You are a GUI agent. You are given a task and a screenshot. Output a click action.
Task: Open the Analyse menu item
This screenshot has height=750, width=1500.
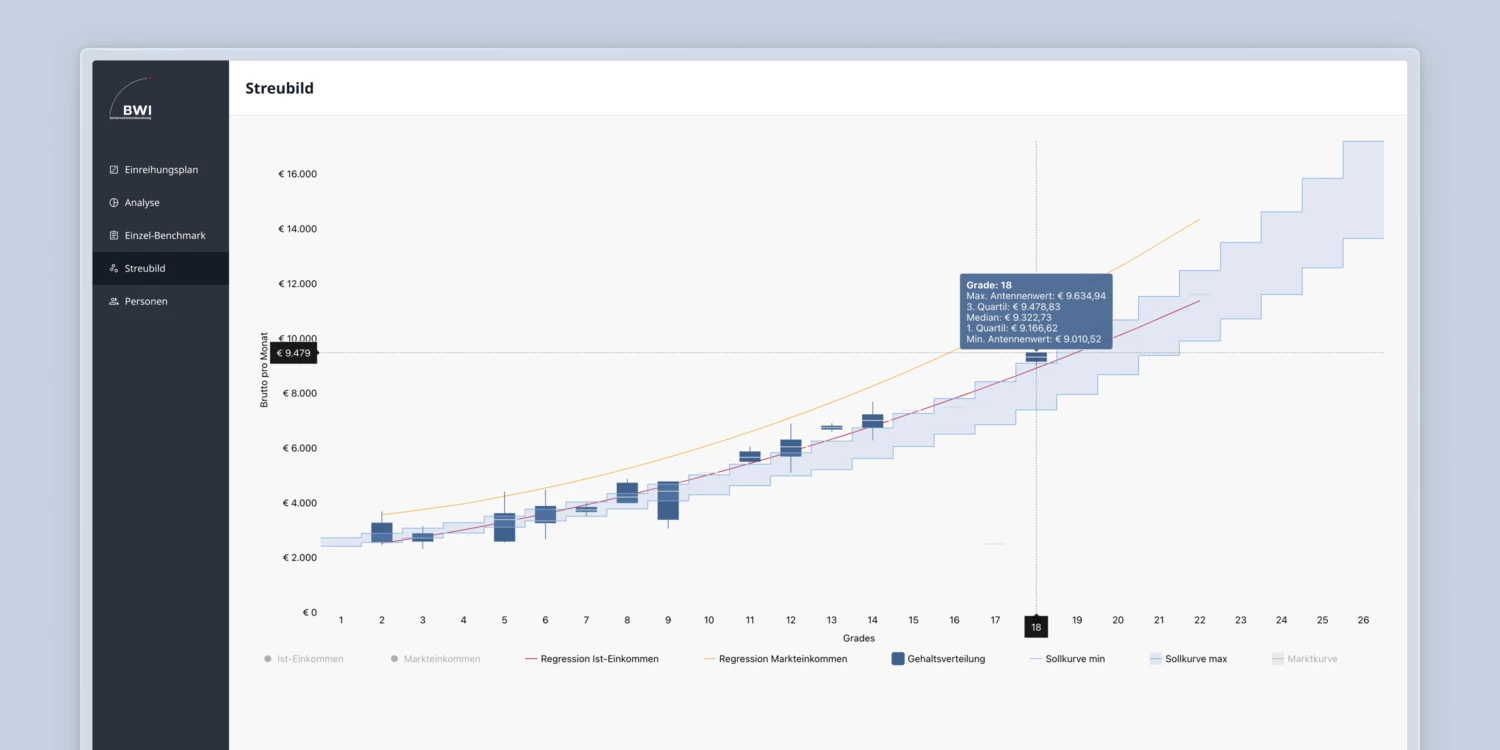(x=142, y=203)
